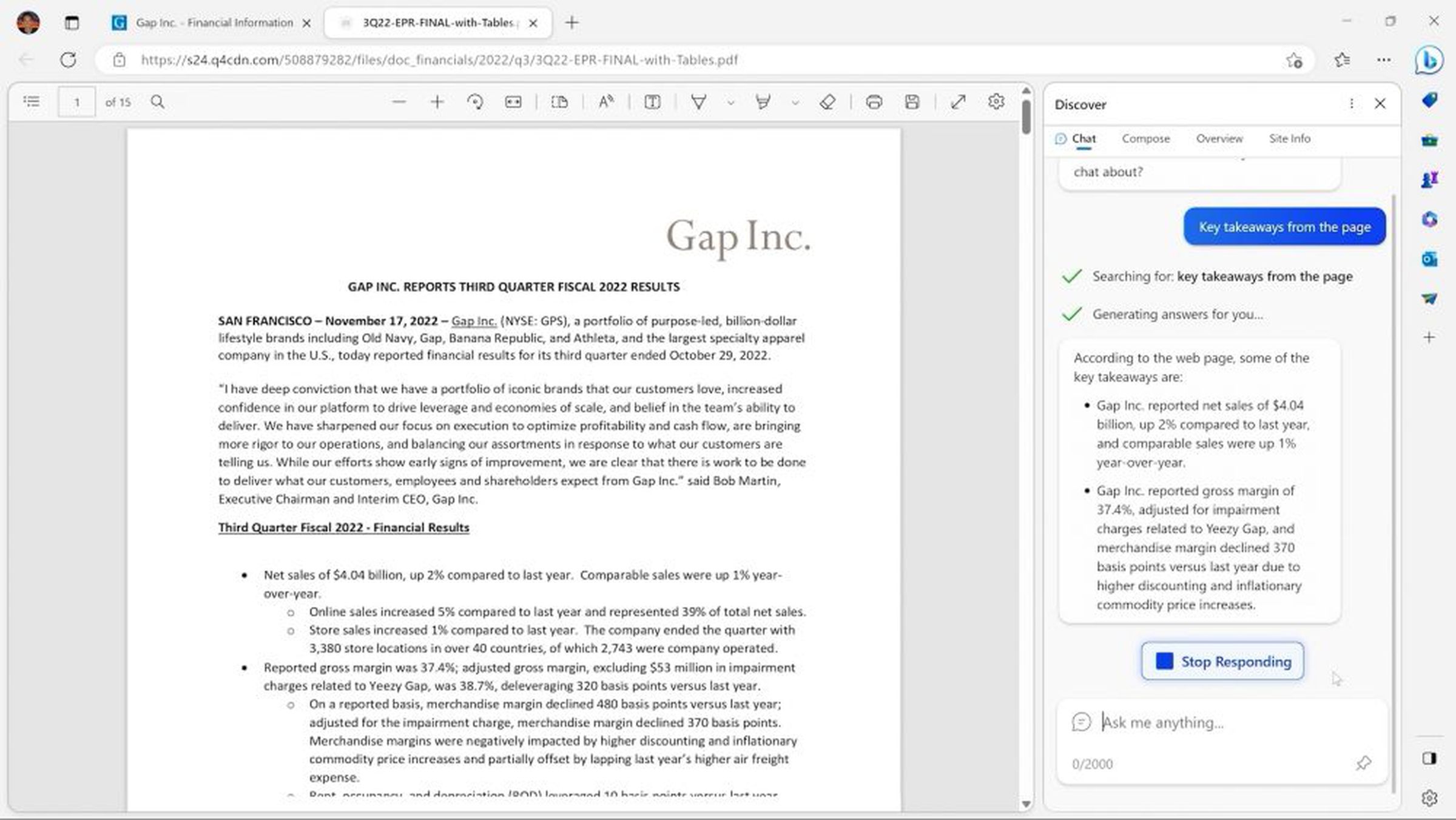Select the zoom in tool

436,101
